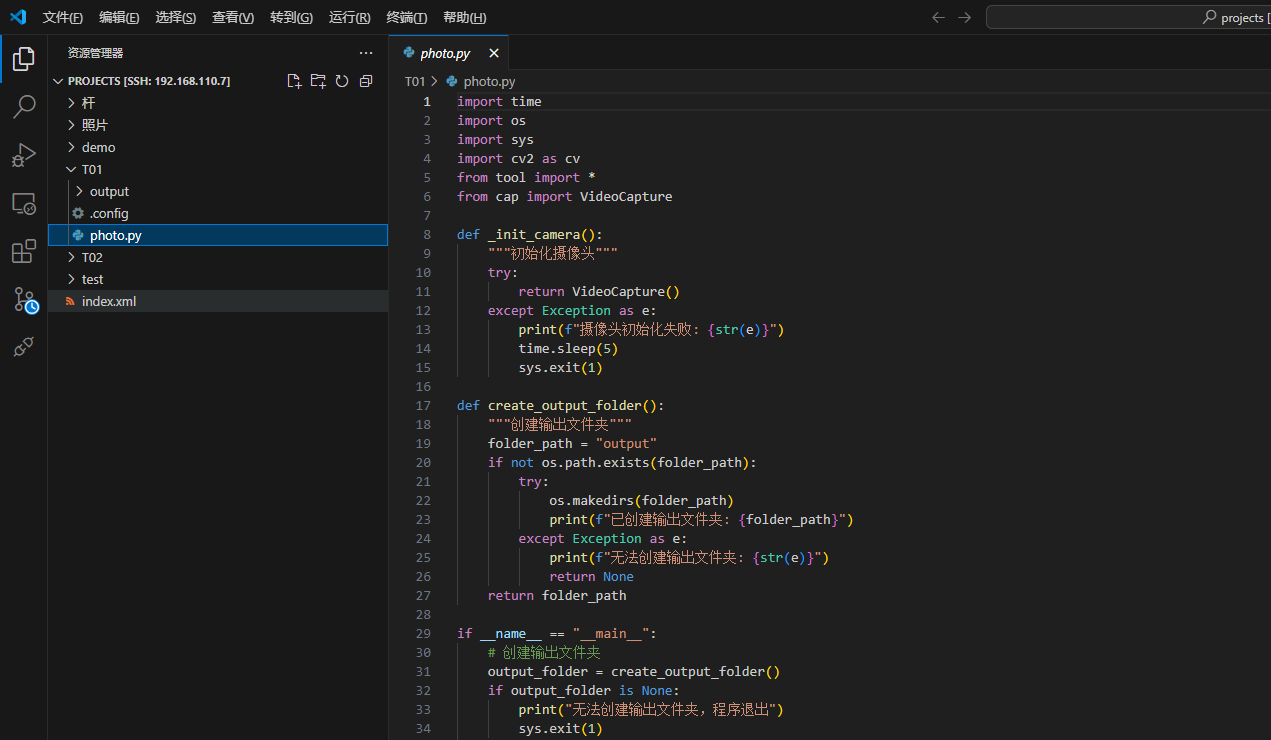This screenshot has width=1271, height=740.
Task: Open the Search view in activity bar
Action: (x=24, y=107)
